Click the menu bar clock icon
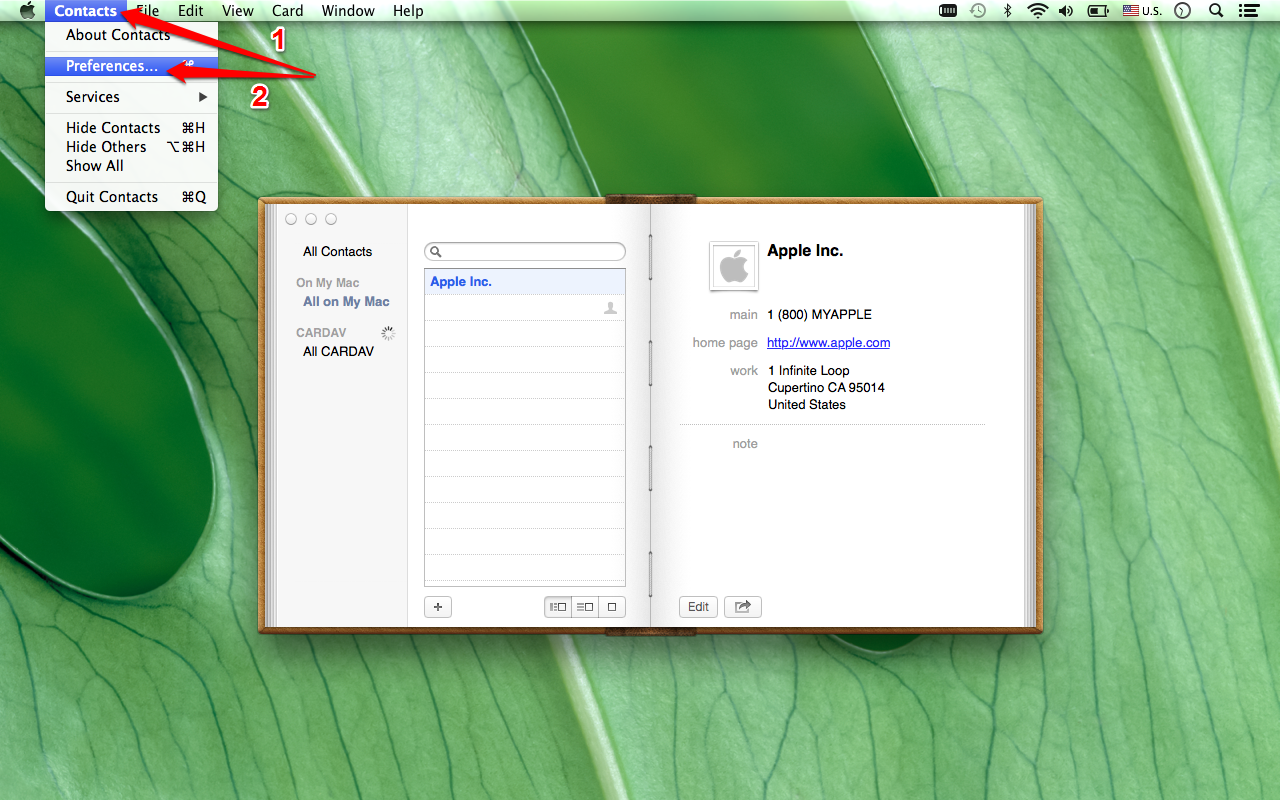 [x=1183, y=11]
